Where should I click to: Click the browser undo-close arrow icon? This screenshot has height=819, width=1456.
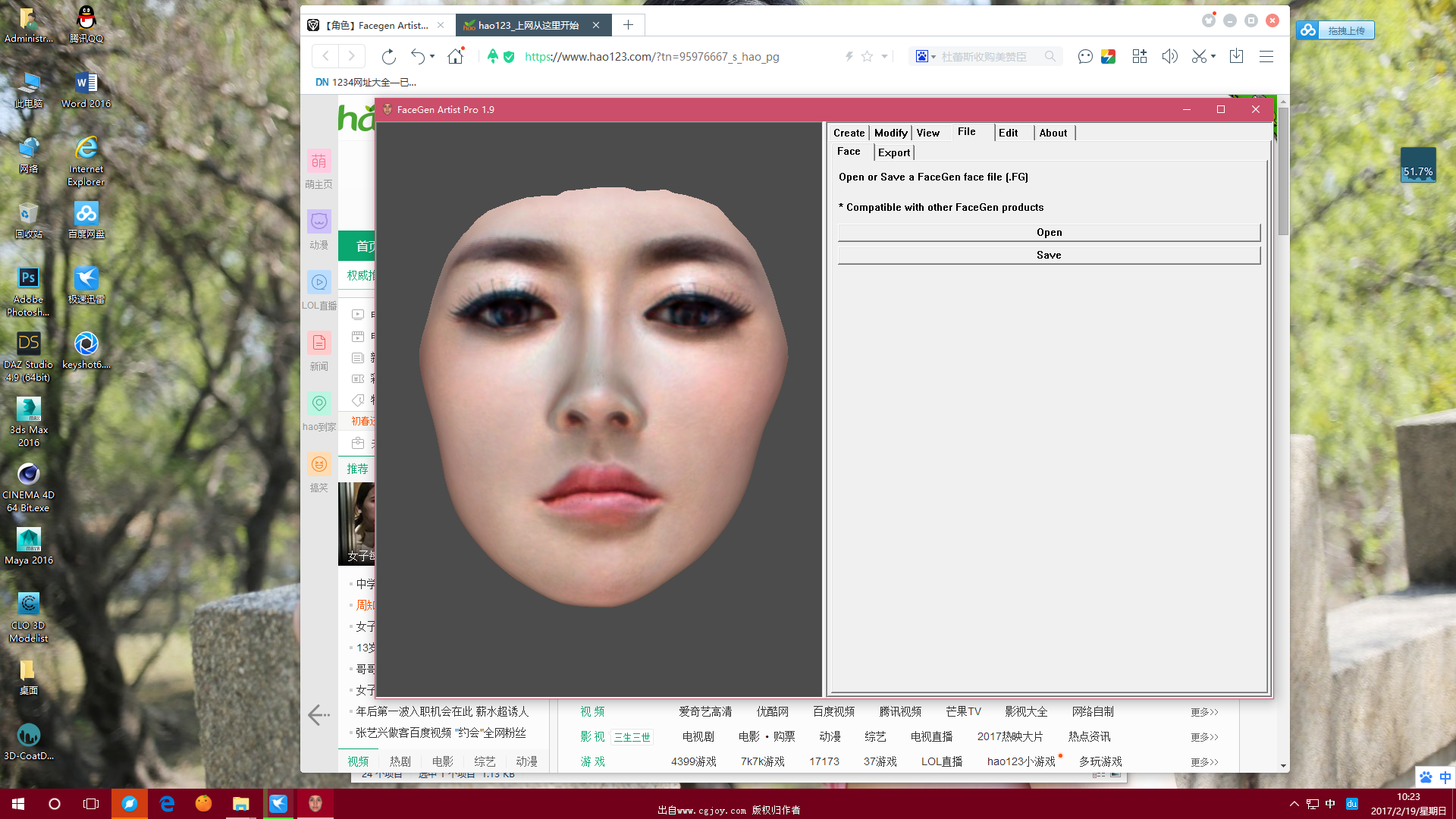point(418,56)
